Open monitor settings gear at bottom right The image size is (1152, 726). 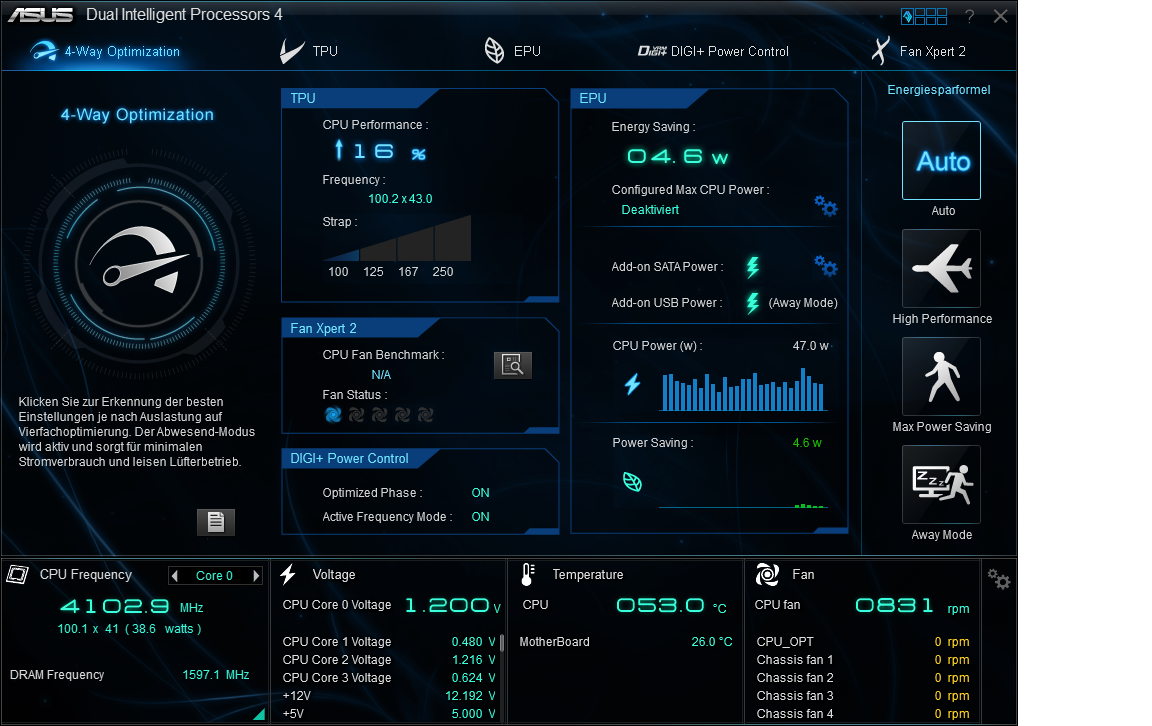click(x=998, y=579)
